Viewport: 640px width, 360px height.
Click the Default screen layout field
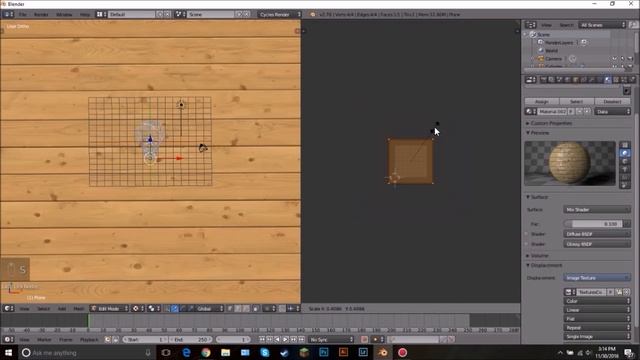tap(131, 14)
